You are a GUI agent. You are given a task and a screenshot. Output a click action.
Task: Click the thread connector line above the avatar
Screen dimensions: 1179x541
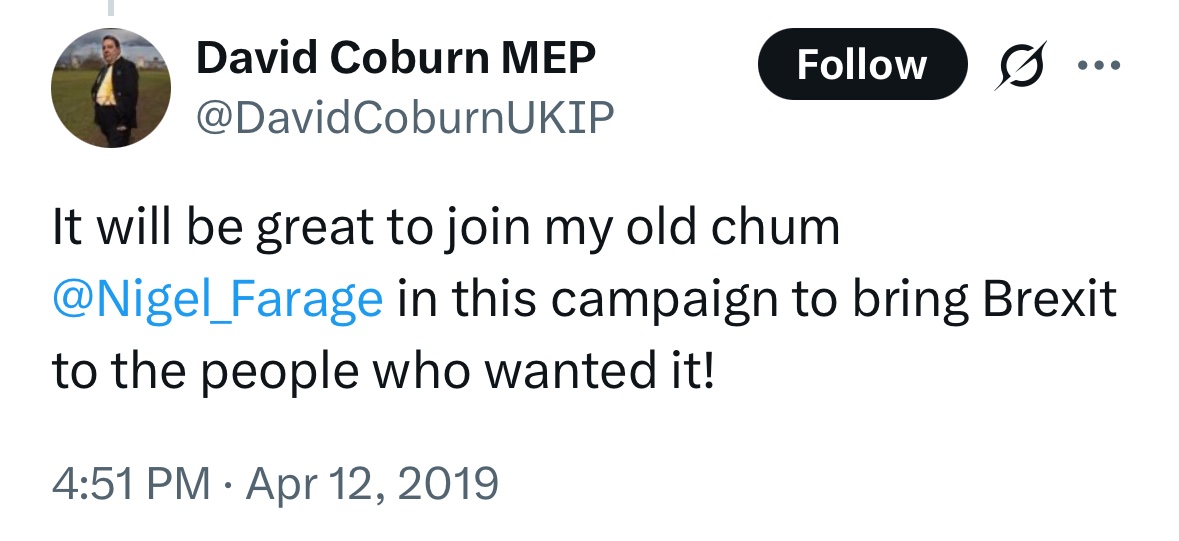click(111, 8)
